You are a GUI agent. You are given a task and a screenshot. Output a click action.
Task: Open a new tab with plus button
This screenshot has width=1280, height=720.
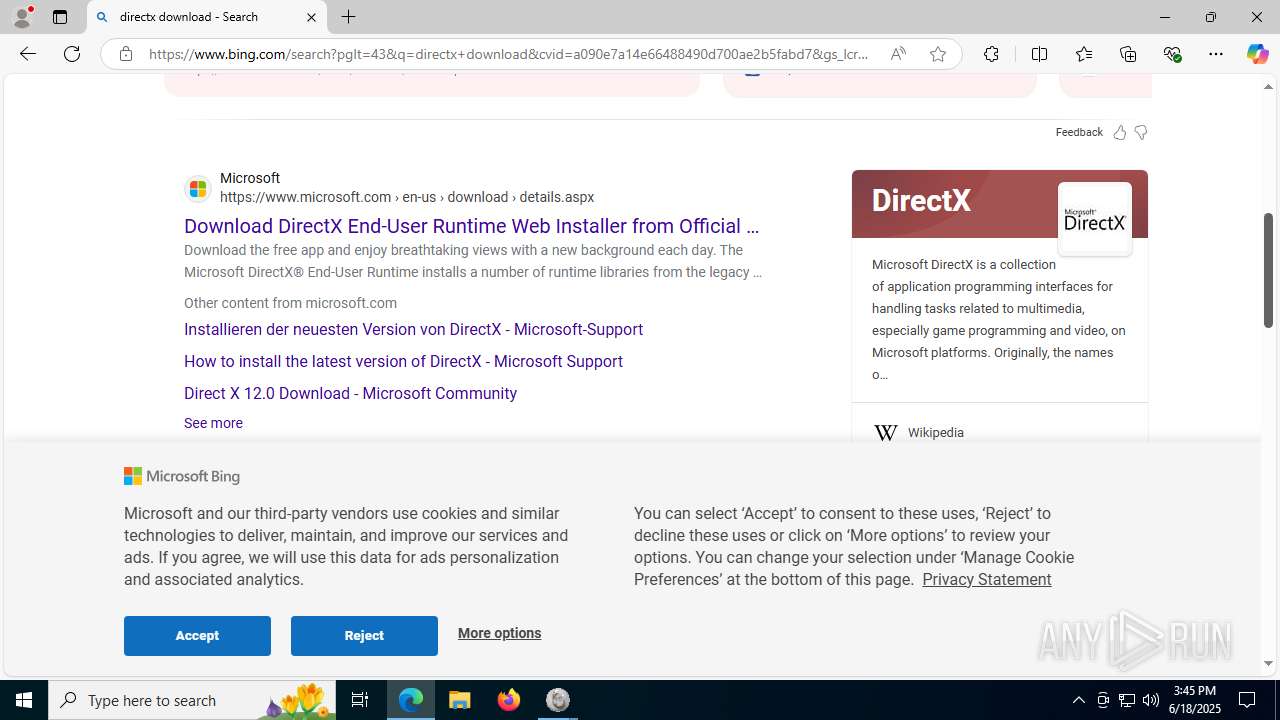[x=348, y=17]
